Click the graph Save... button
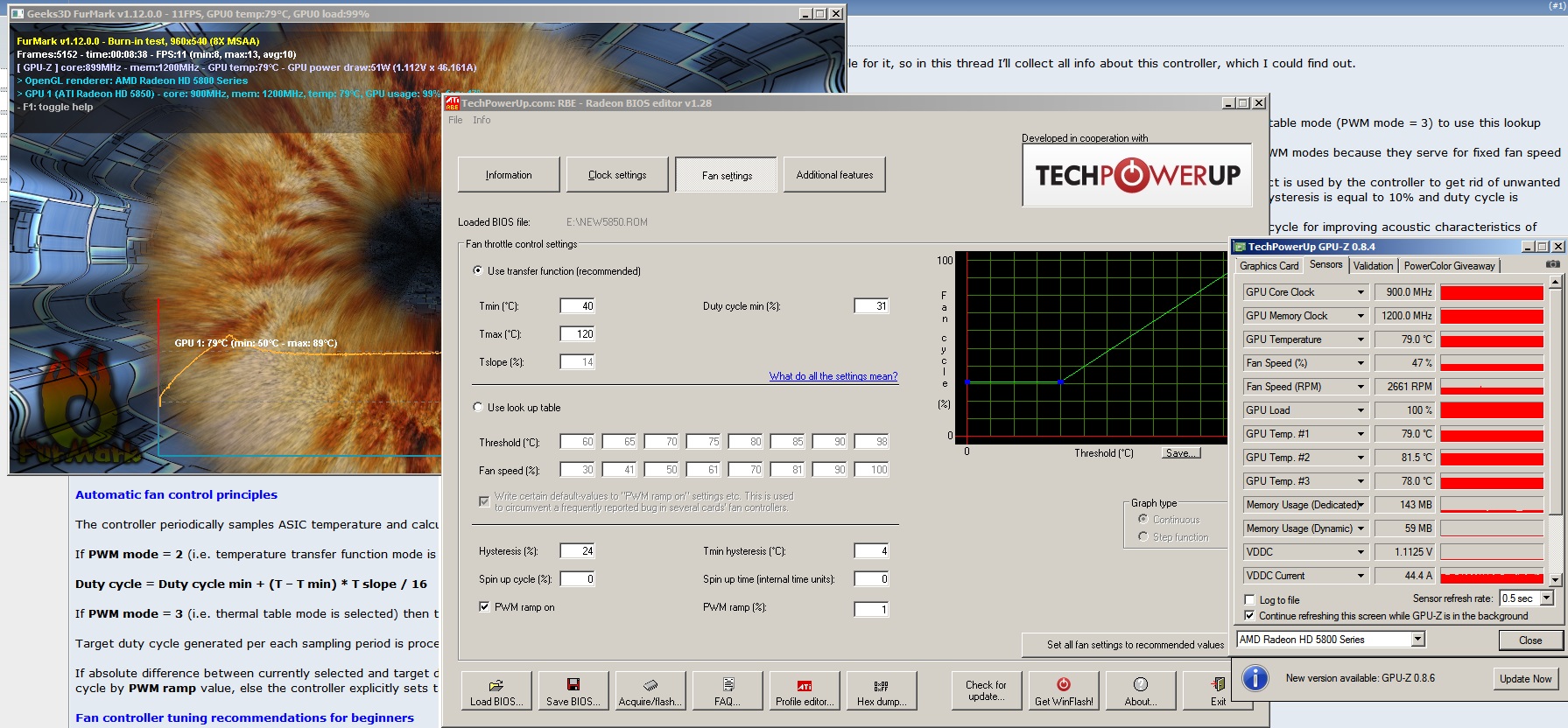Screen dimensions: 1568x728 (x=1181, y=453)
